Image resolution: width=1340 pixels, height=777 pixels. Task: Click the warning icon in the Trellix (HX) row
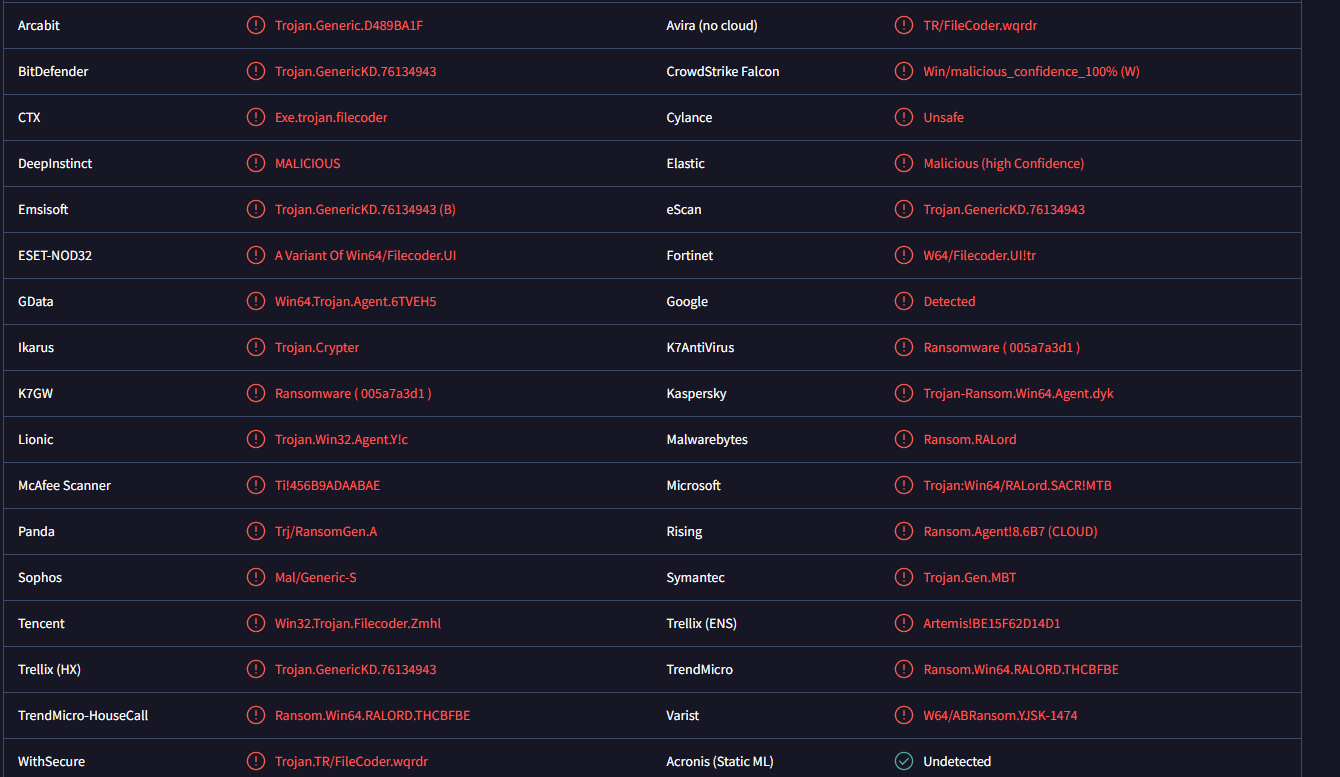[256, 669]
